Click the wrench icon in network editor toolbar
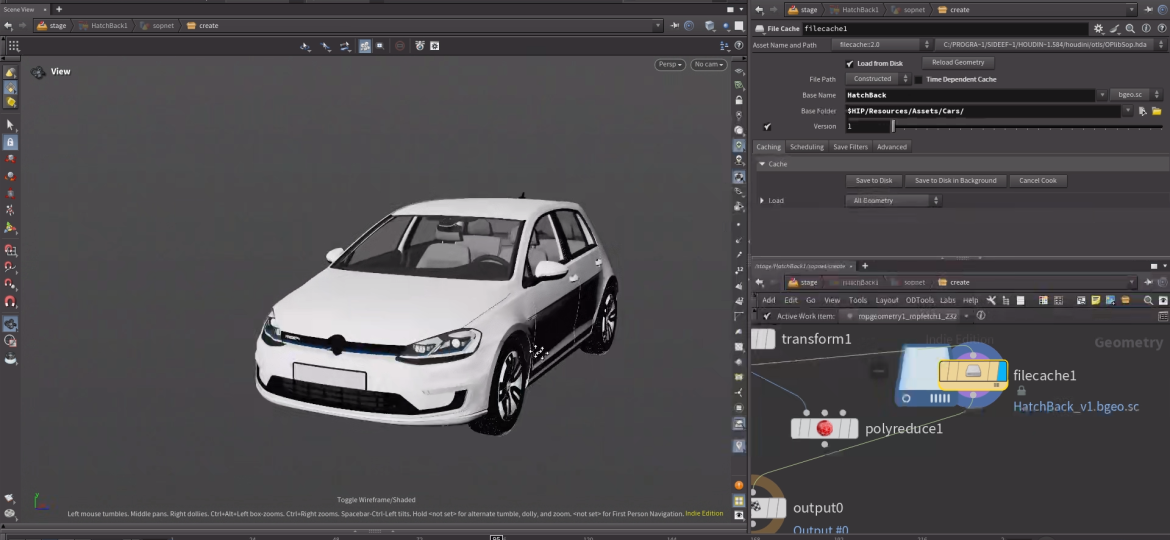This screenshot has width=1170, height=540. point(991,300)
